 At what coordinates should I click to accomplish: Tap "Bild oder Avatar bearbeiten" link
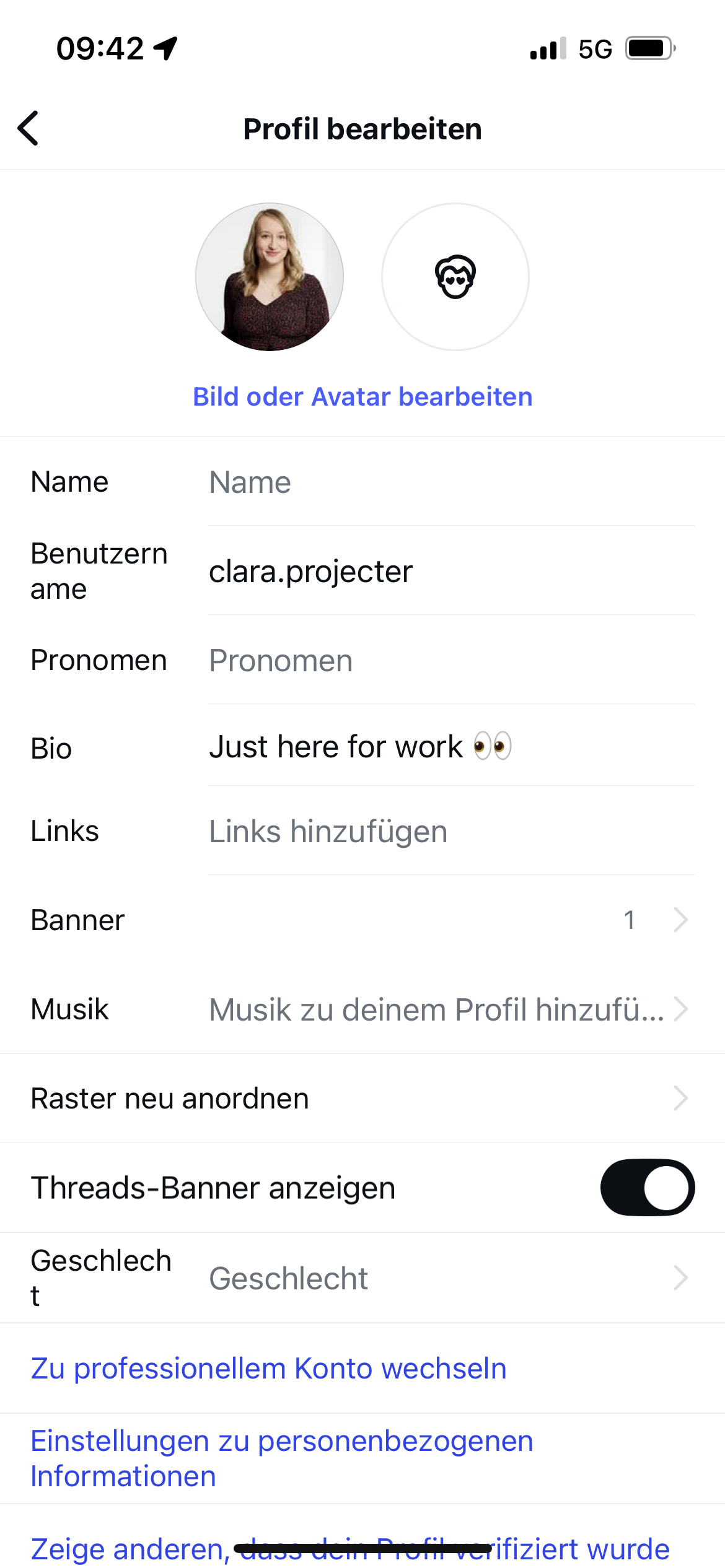[x=362, y=397]
